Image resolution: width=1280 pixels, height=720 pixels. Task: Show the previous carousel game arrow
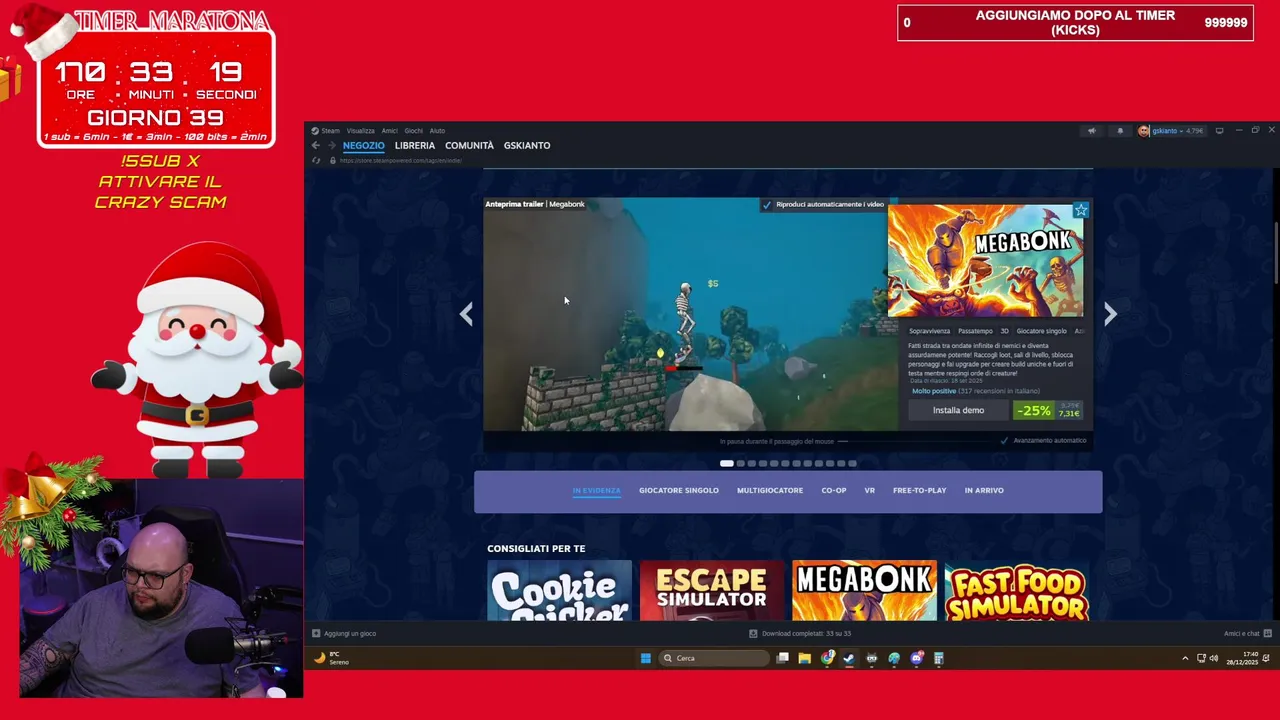(x=466, y=314)
